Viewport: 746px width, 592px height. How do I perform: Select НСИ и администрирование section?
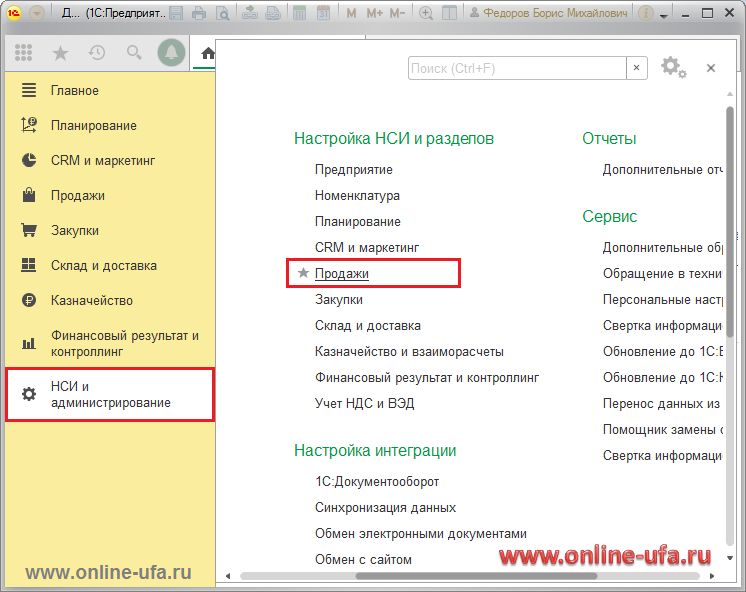pos(110,395)
